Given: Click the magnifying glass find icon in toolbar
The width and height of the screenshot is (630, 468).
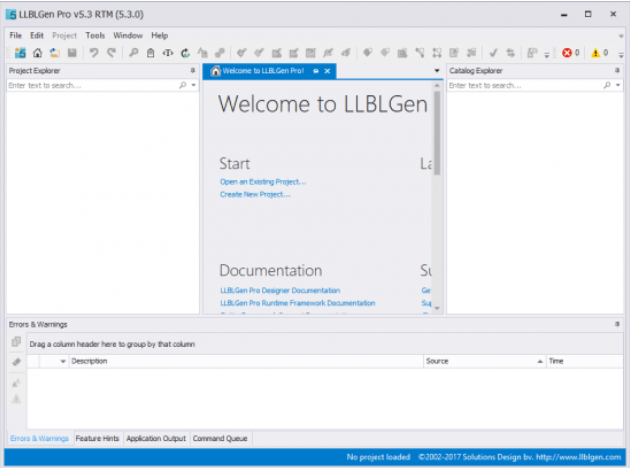Looking at the screenshot, I should [x=133, y=53].
